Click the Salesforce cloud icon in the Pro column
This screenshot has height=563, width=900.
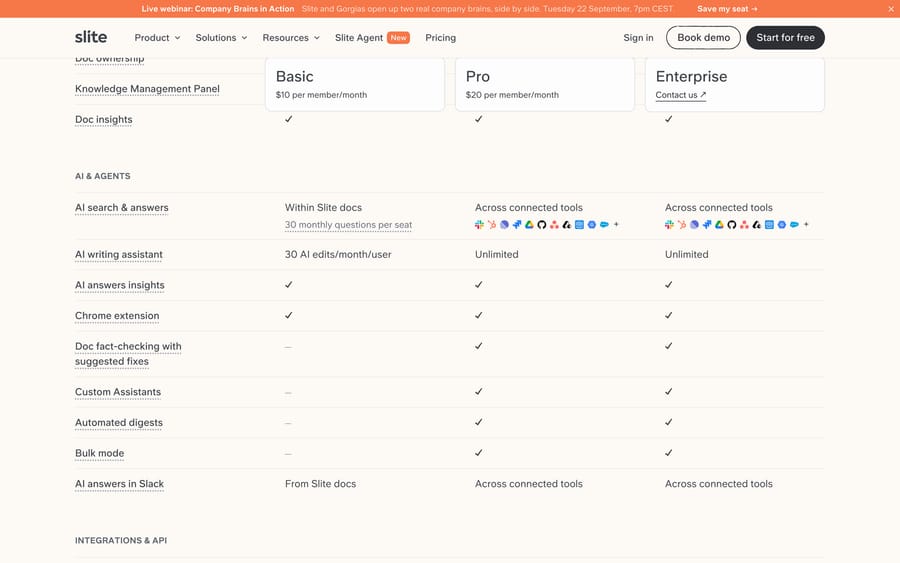coord(604,224)
